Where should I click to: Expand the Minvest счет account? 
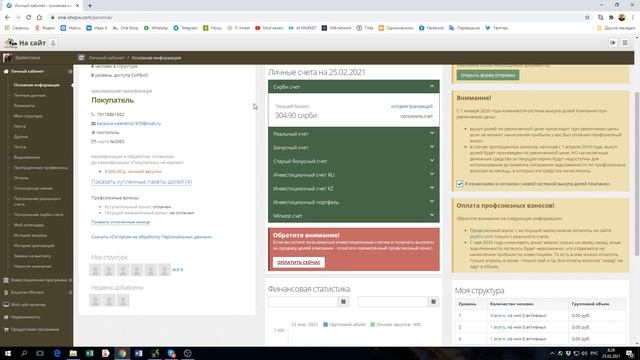pyautogui.click(x=353, y=216)
